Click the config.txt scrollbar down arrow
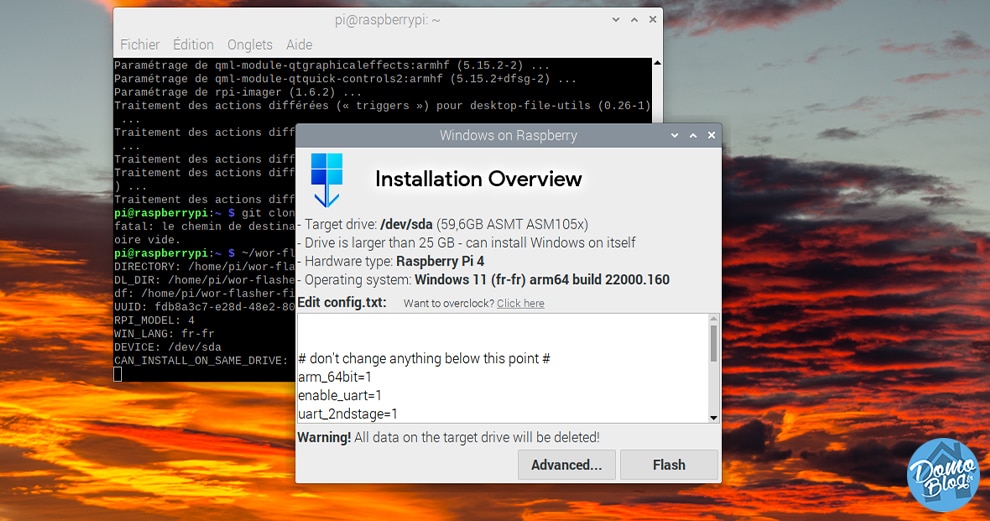 coord(713,417)
